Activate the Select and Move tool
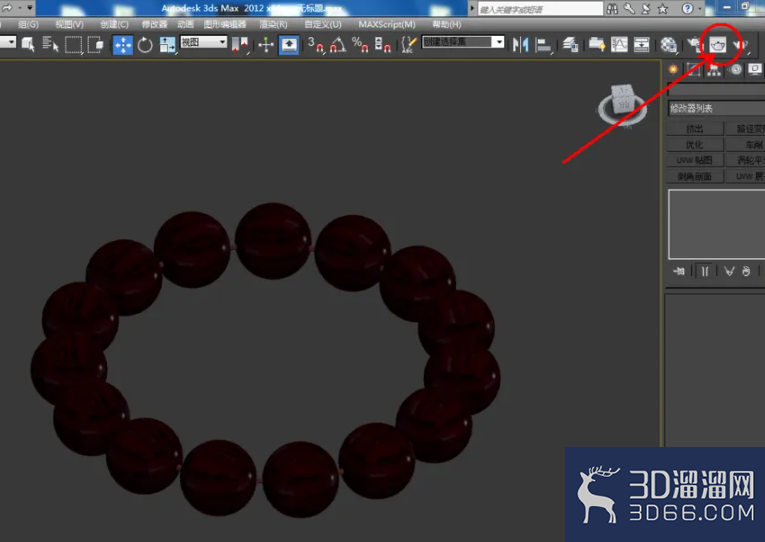765x542 pixels. (122, 45)
